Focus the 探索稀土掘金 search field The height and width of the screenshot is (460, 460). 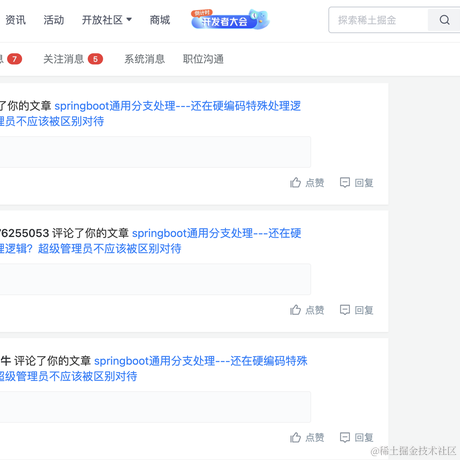[x=378, y=20]
